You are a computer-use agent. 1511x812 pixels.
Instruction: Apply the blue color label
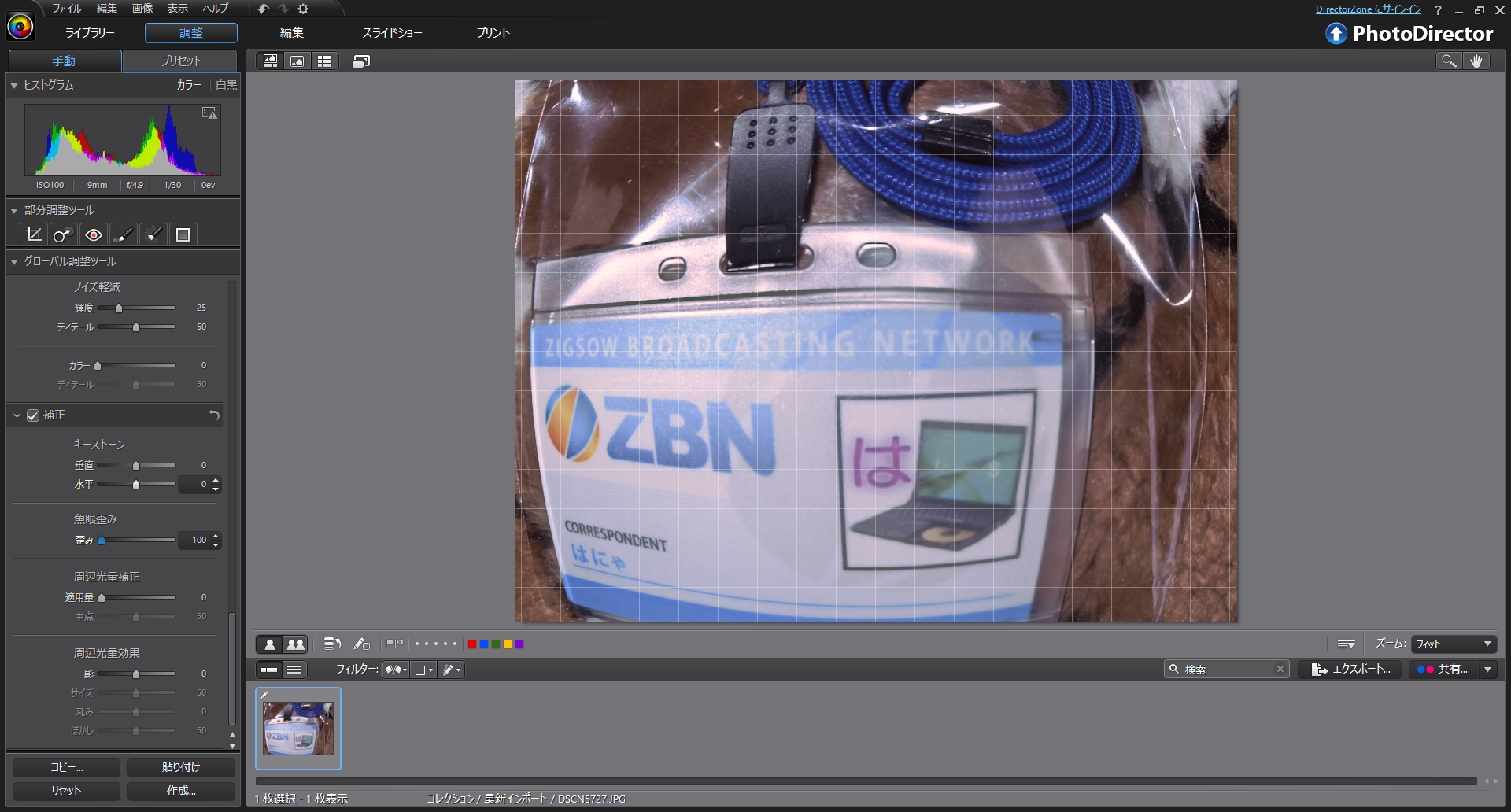[484, 644]
